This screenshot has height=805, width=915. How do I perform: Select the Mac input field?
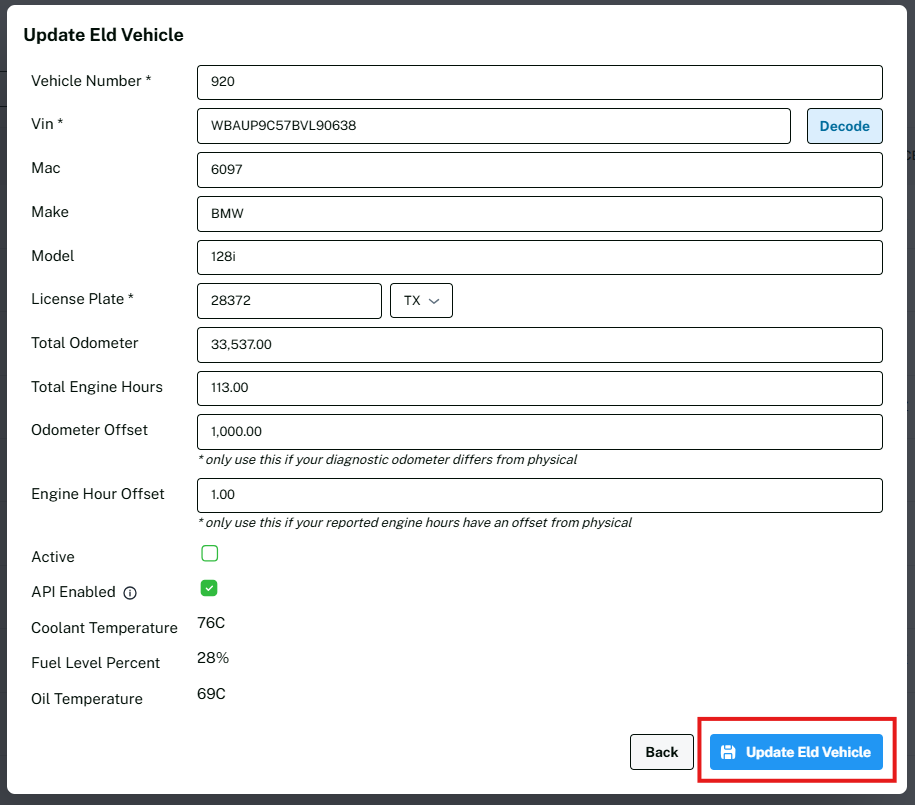[x=540, y=170]
